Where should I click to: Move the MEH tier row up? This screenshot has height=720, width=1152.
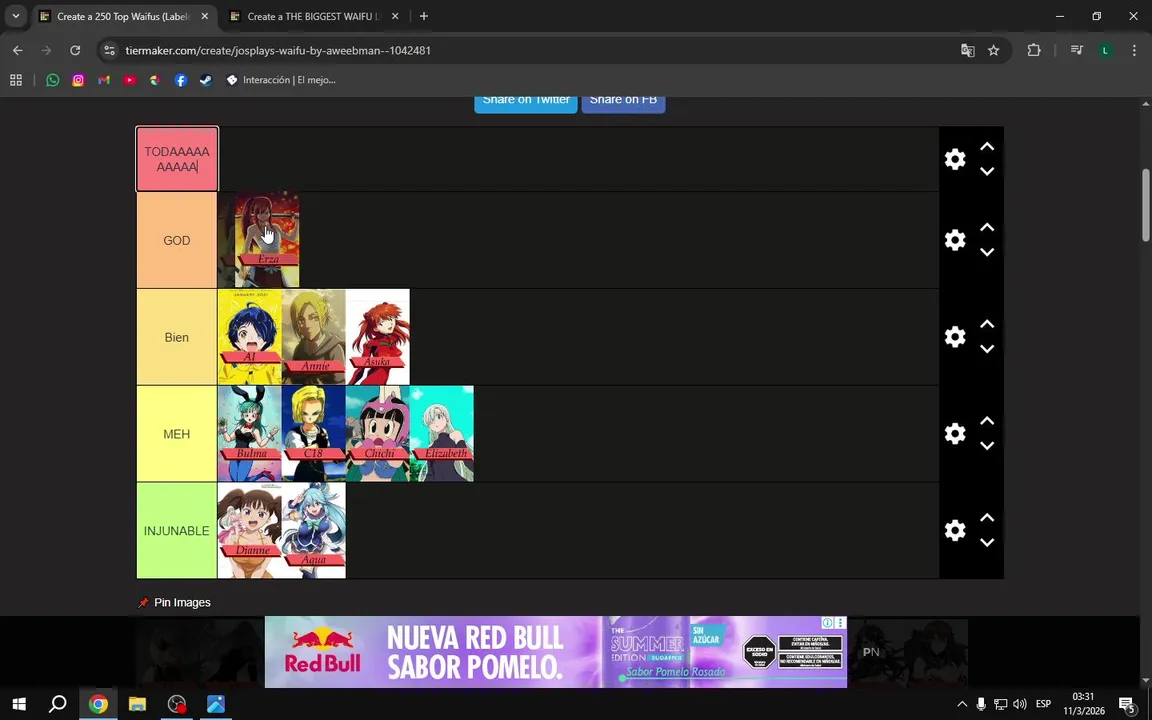coord(987,421)
